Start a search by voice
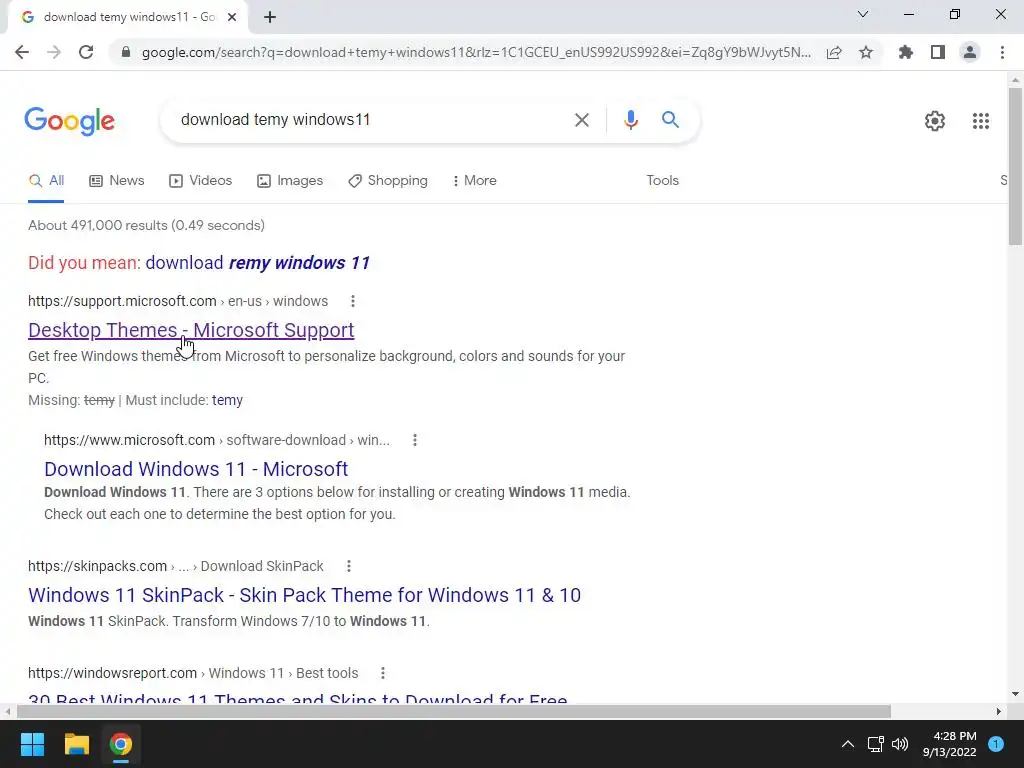1024x768 pixels. 630,120
